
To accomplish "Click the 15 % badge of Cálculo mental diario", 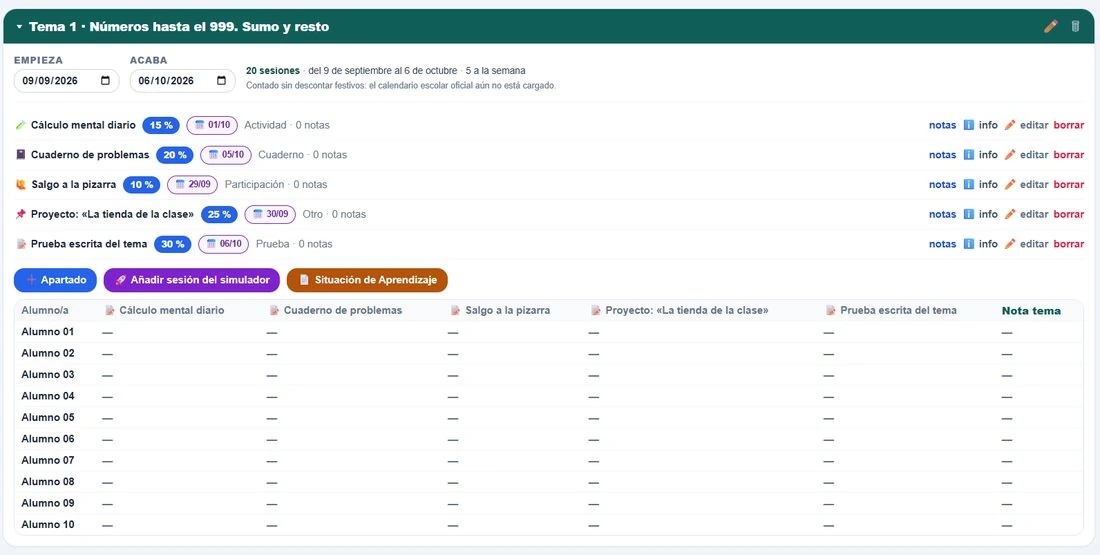I will click(x=161, y=125).
